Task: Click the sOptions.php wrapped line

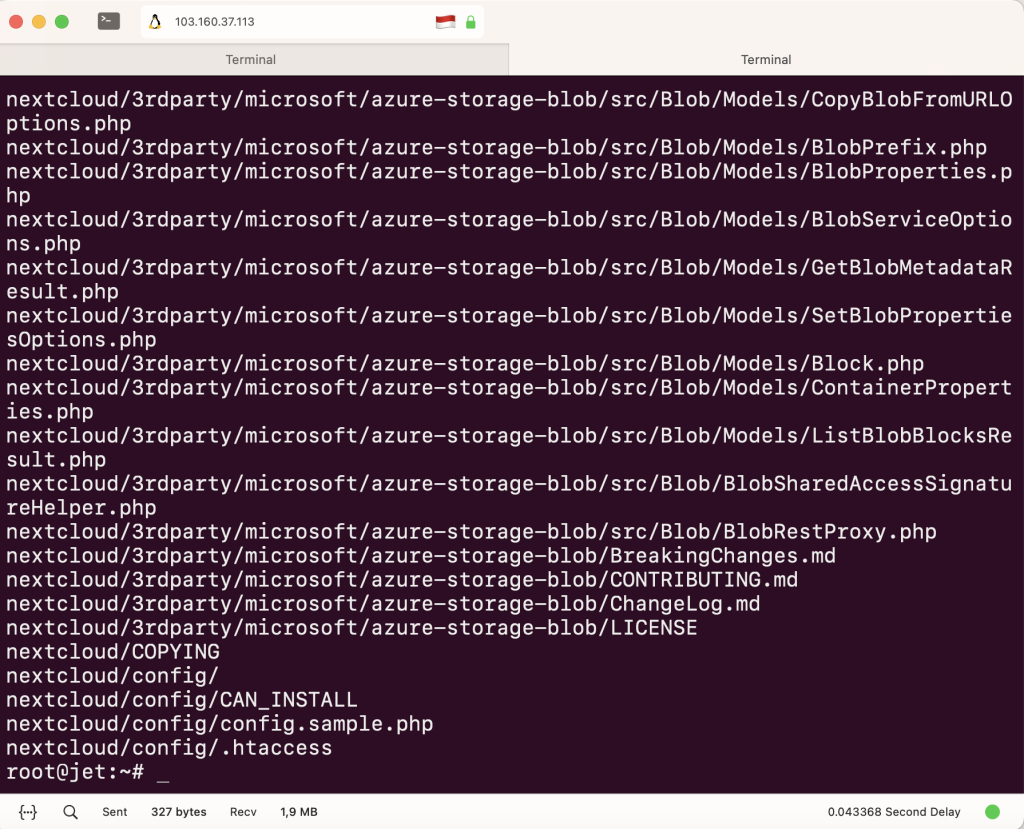Action: 82,340
